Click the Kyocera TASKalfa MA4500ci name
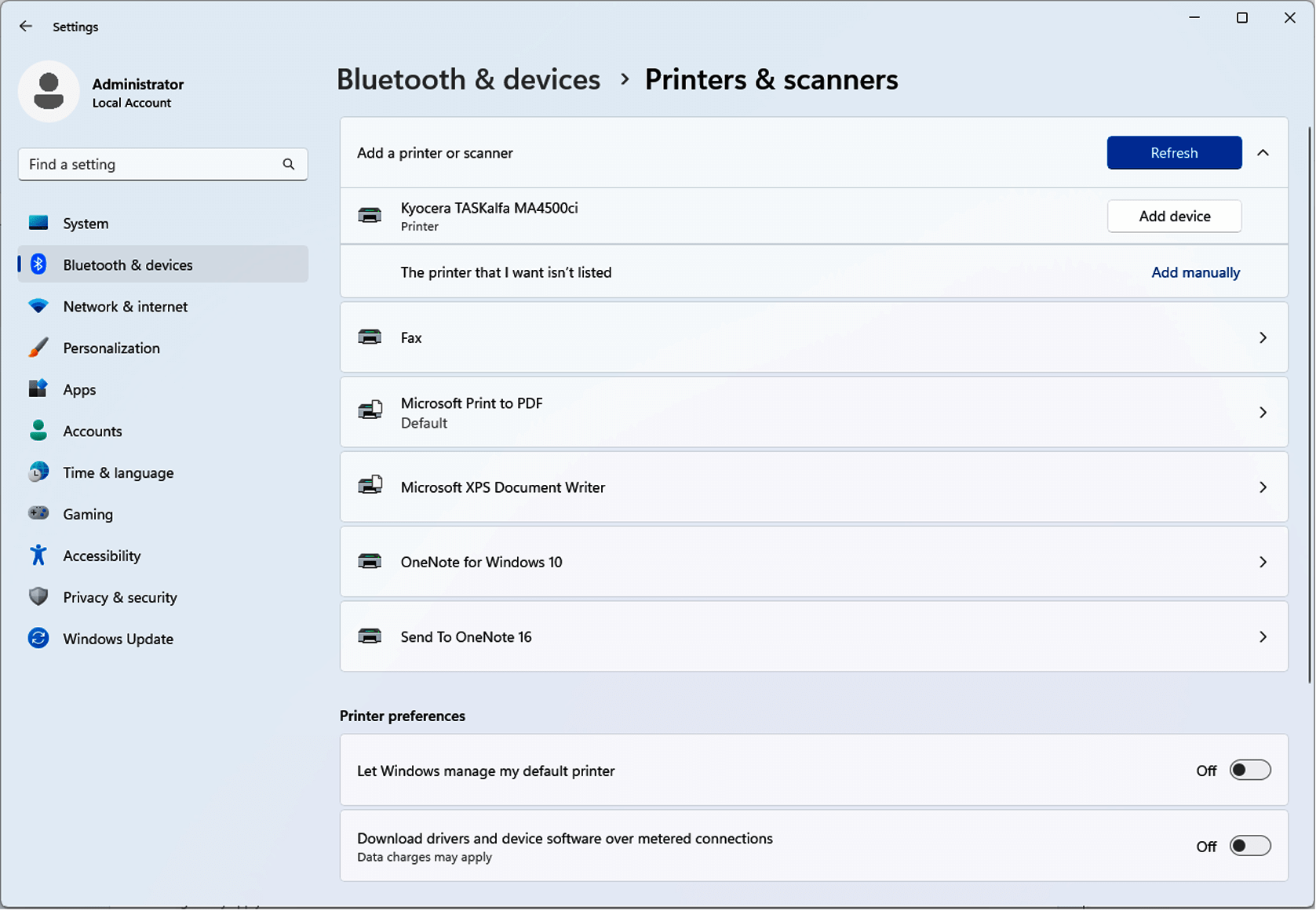 [x=489, y=208]
